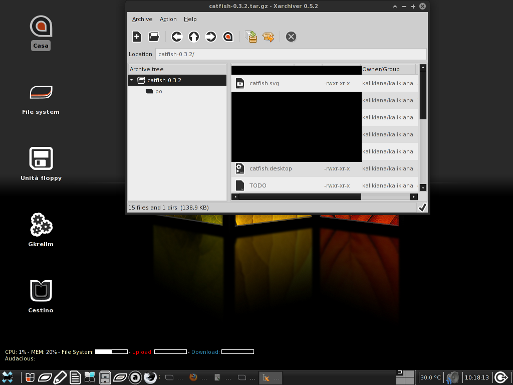
Task: Click the text editor pencil launcher in taskbar
Action: pyautogui.click(x=60, y=377)
